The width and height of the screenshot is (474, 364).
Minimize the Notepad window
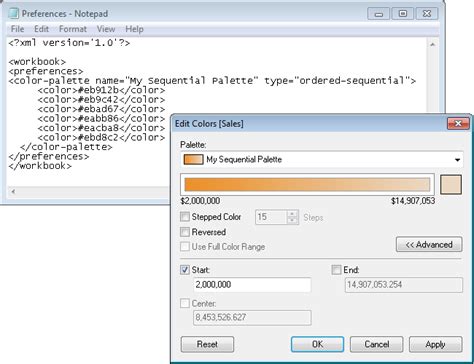378,14
